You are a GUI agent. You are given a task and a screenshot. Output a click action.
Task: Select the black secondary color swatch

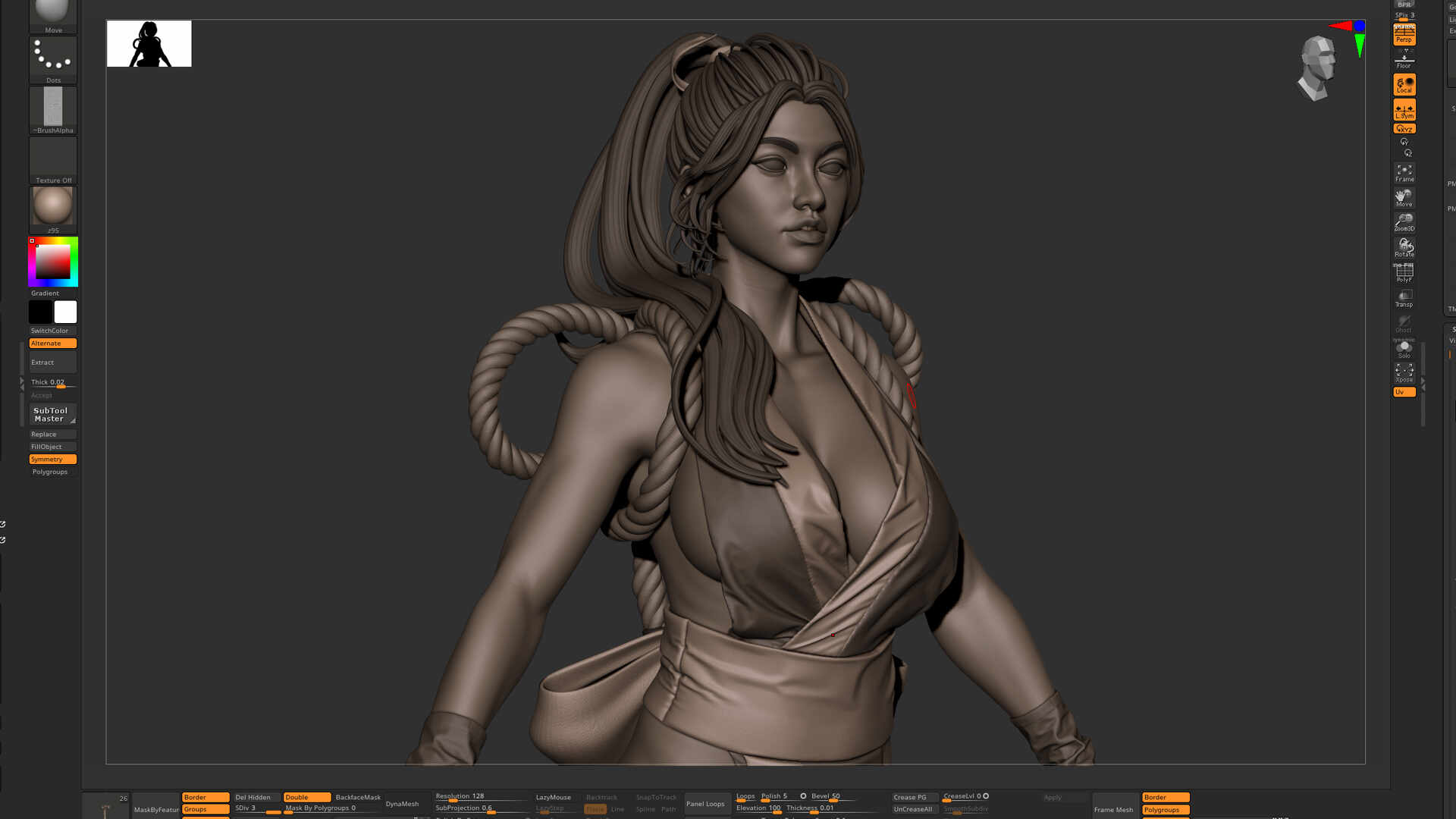[x=41, y=312]
